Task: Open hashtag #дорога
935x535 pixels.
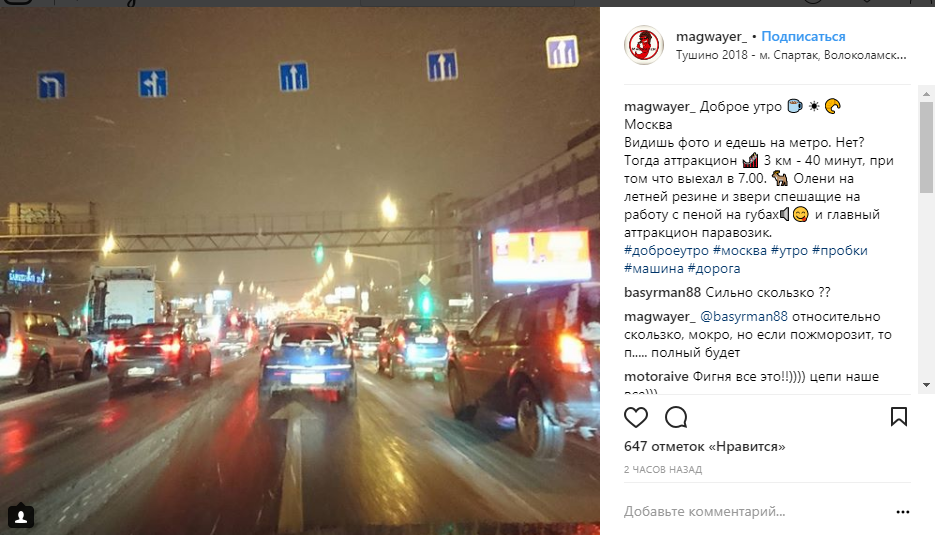Action: pyautogui.click(x=714, y=268)
